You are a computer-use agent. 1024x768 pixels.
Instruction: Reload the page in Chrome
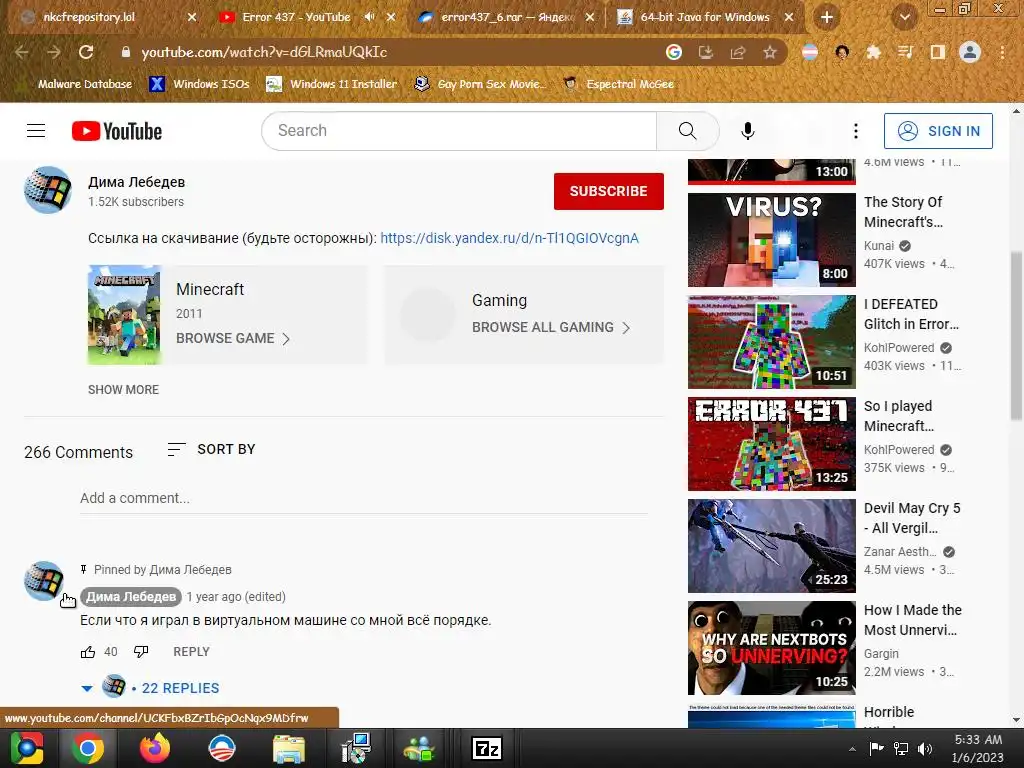[86, 52]
